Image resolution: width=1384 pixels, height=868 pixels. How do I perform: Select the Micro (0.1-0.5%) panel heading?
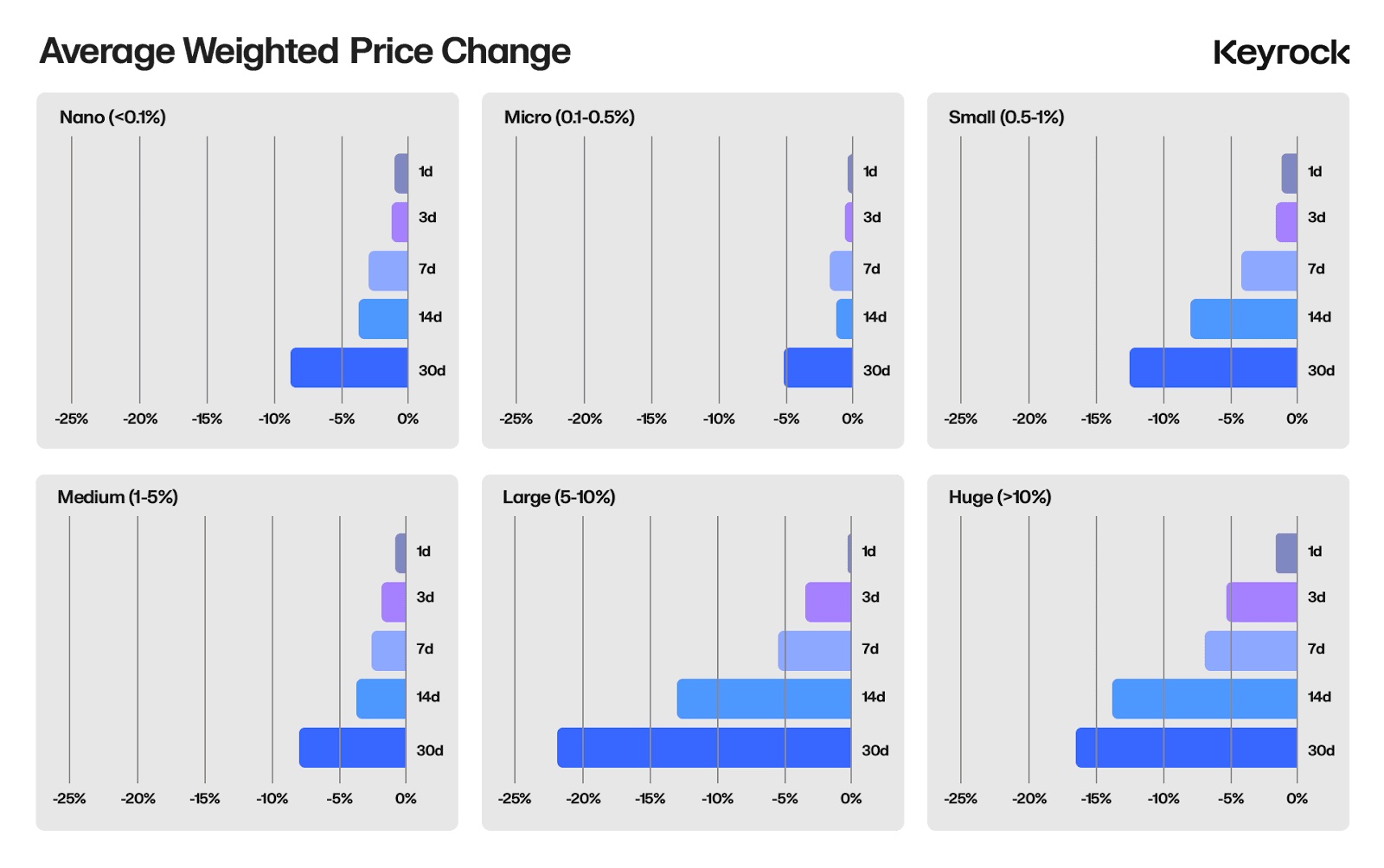(569, 118)
